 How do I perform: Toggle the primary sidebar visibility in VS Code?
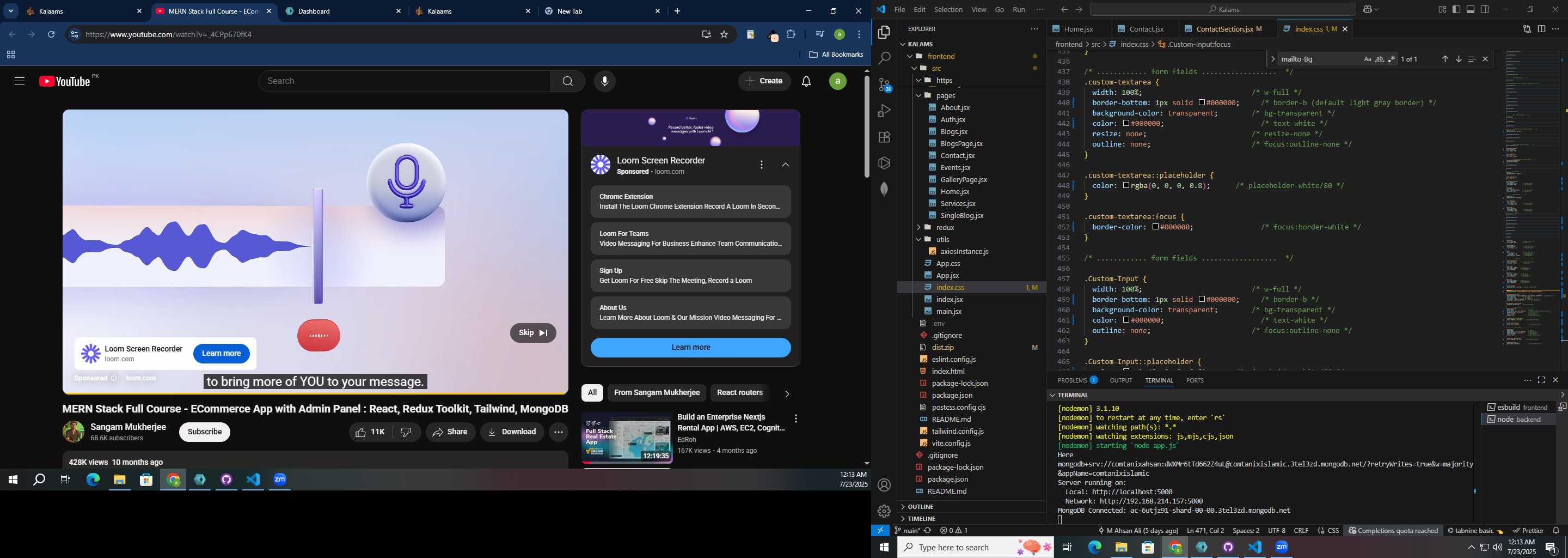point(1456,10)
